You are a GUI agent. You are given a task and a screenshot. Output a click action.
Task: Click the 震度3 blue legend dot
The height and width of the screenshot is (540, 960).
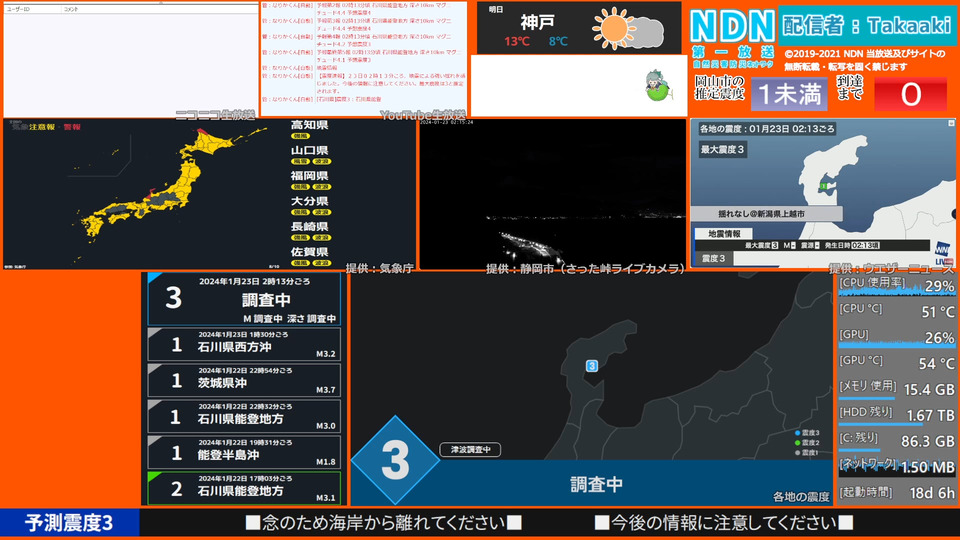coord(797,433)
